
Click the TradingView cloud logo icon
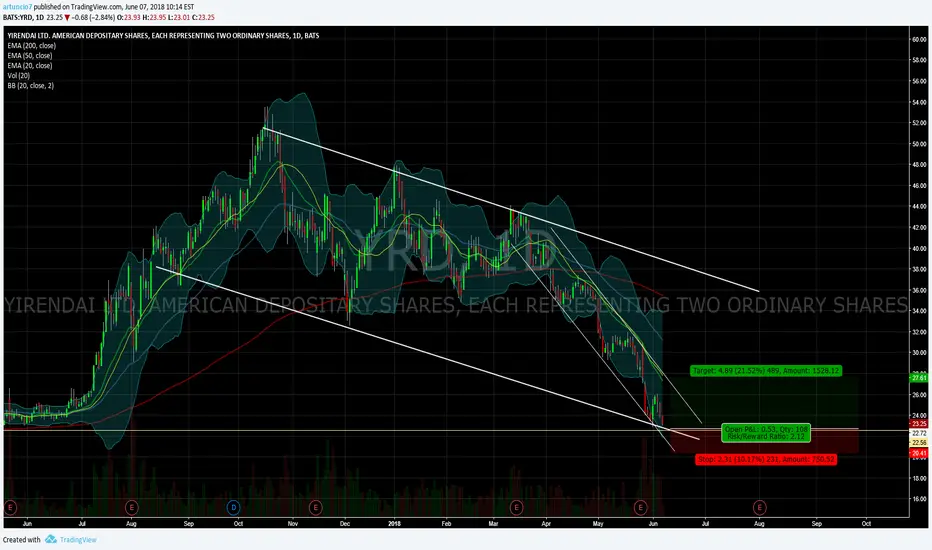[51, 539]
